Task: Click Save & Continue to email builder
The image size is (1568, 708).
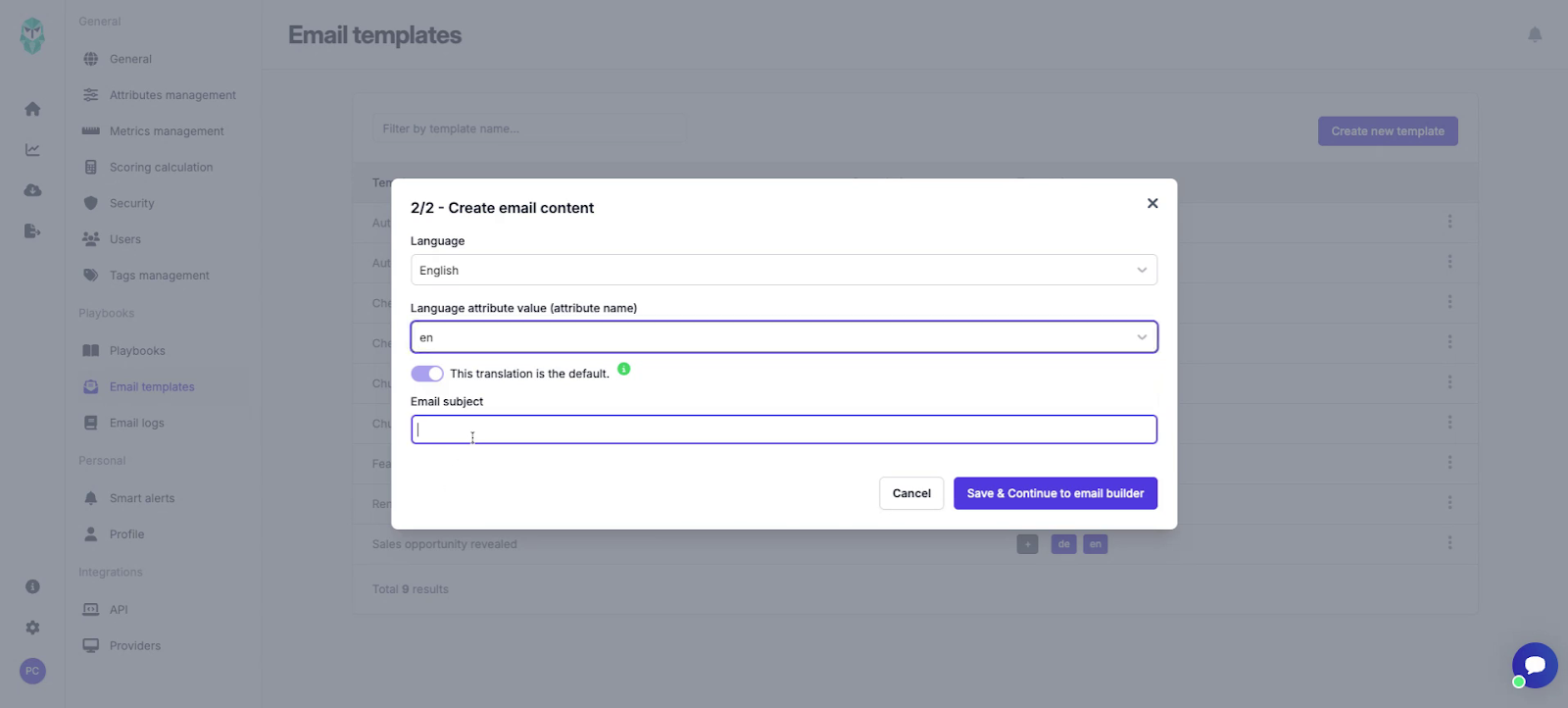Action: (x=1054, y=493)
